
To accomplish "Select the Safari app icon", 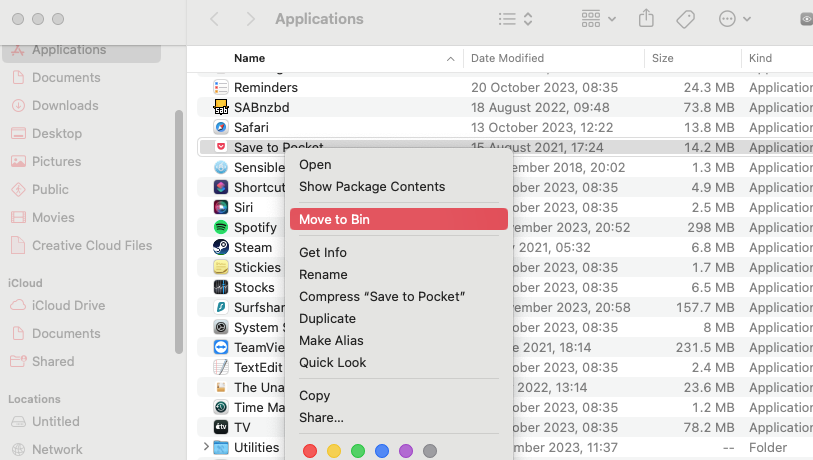I will (221, 127).
